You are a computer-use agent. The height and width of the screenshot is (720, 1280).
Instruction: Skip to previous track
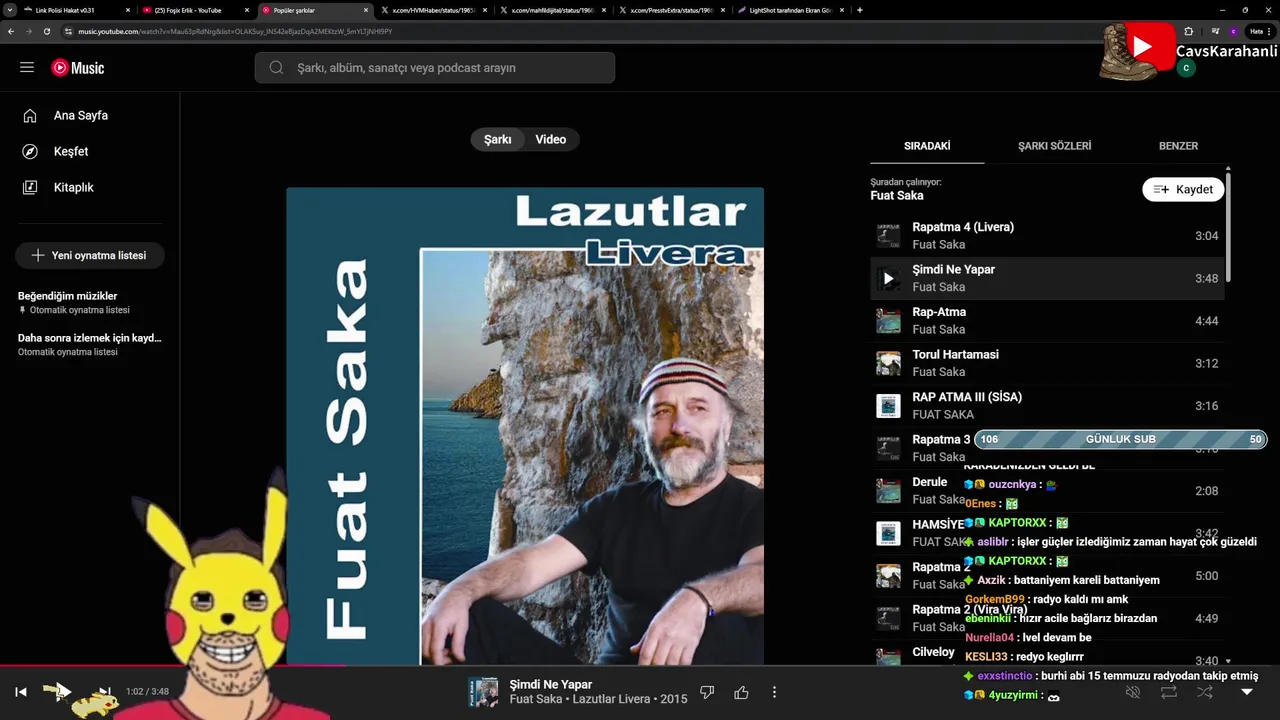click(x=20, y=692)
